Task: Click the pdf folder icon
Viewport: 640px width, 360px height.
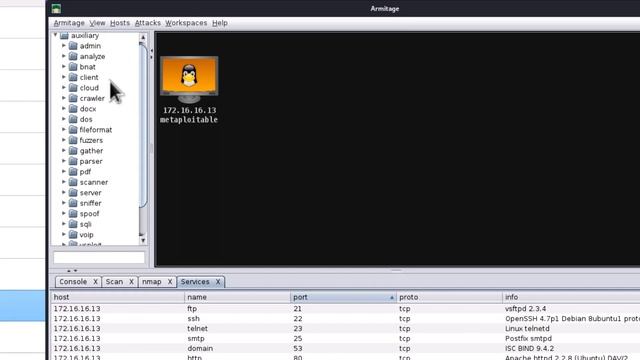Action: pyautogui.click(x=73, y=171)
